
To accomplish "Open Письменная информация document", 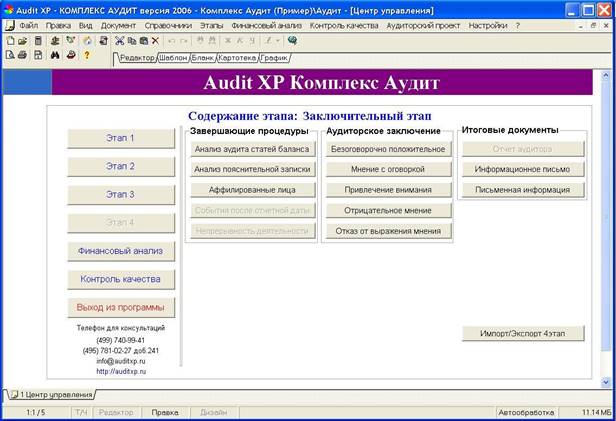I will (523, 190).
